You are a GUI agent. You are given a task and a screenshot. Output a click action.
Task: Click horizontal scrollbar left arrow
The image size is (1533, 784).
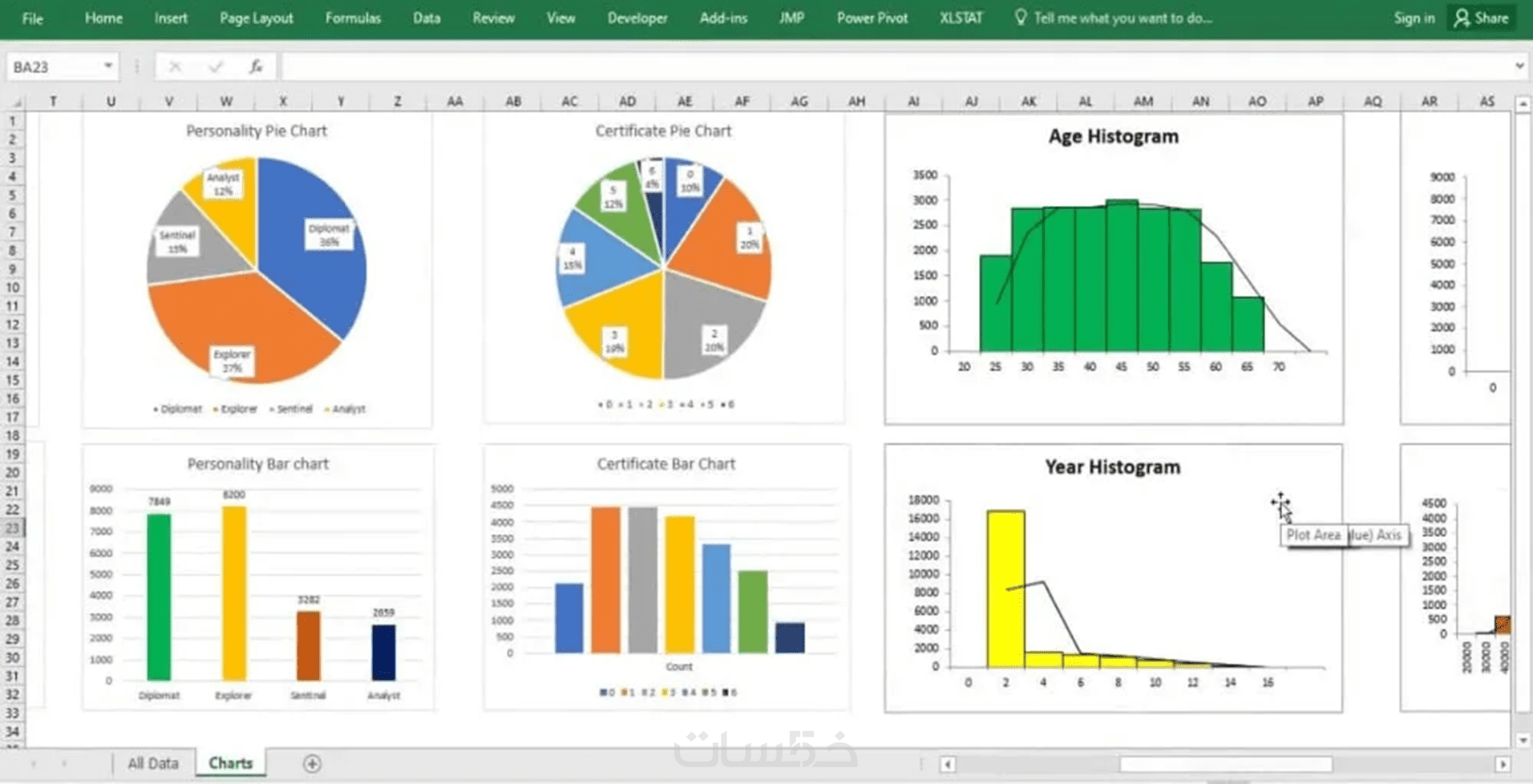click(947, 764)
